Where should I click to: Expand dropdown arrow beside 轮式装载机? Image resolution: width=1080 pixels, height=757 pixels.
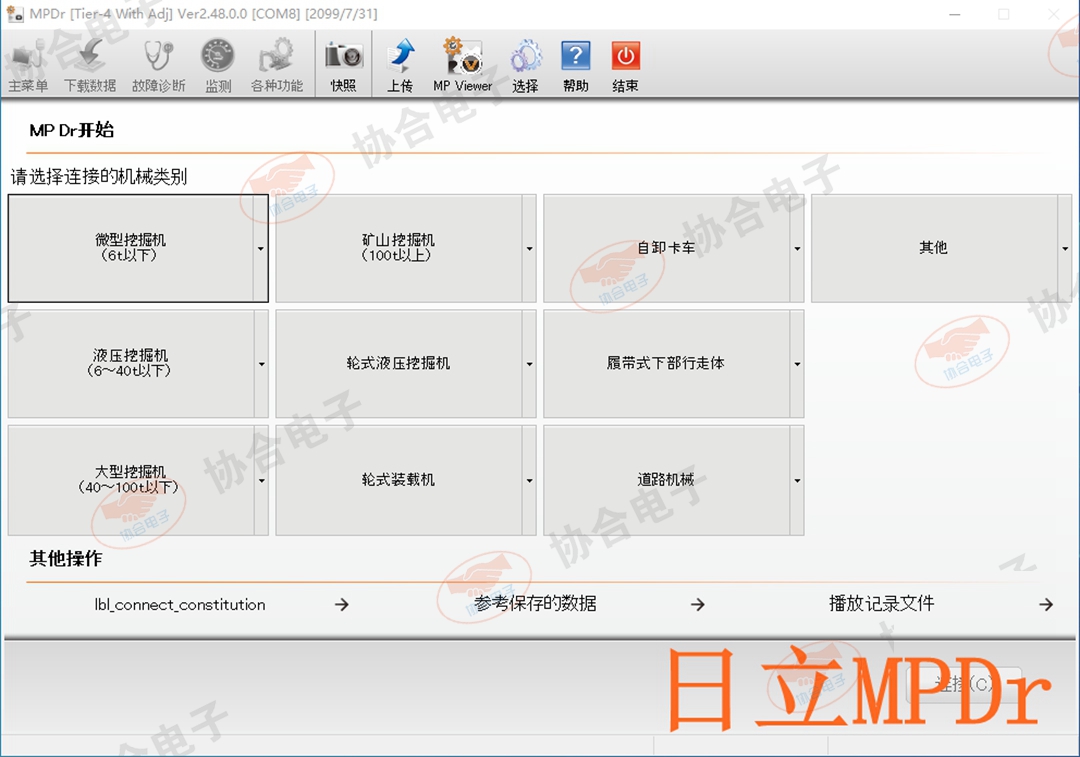529,481
